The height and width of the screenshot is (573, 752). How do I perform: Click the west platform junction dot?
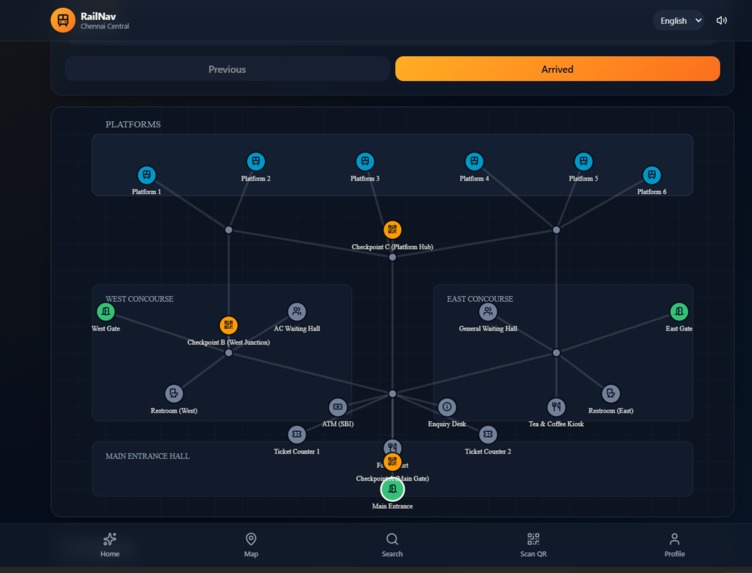pyautogui.click(x=229, y=230)
